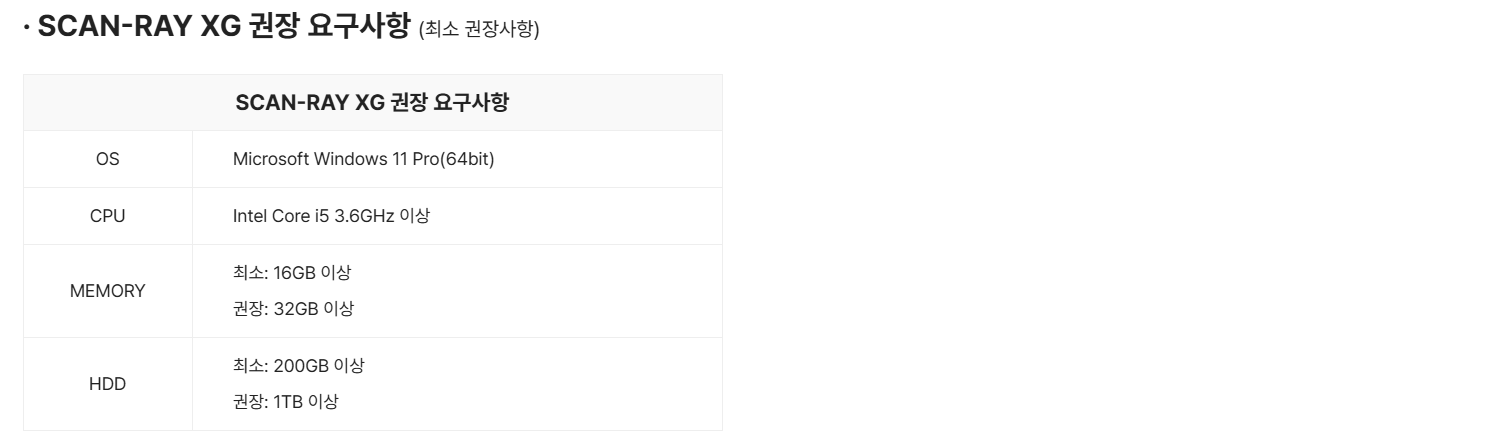Viewport: 1497px width, 444px height.
Task: Select the MEMORY row label
Action: pos(108,291)
